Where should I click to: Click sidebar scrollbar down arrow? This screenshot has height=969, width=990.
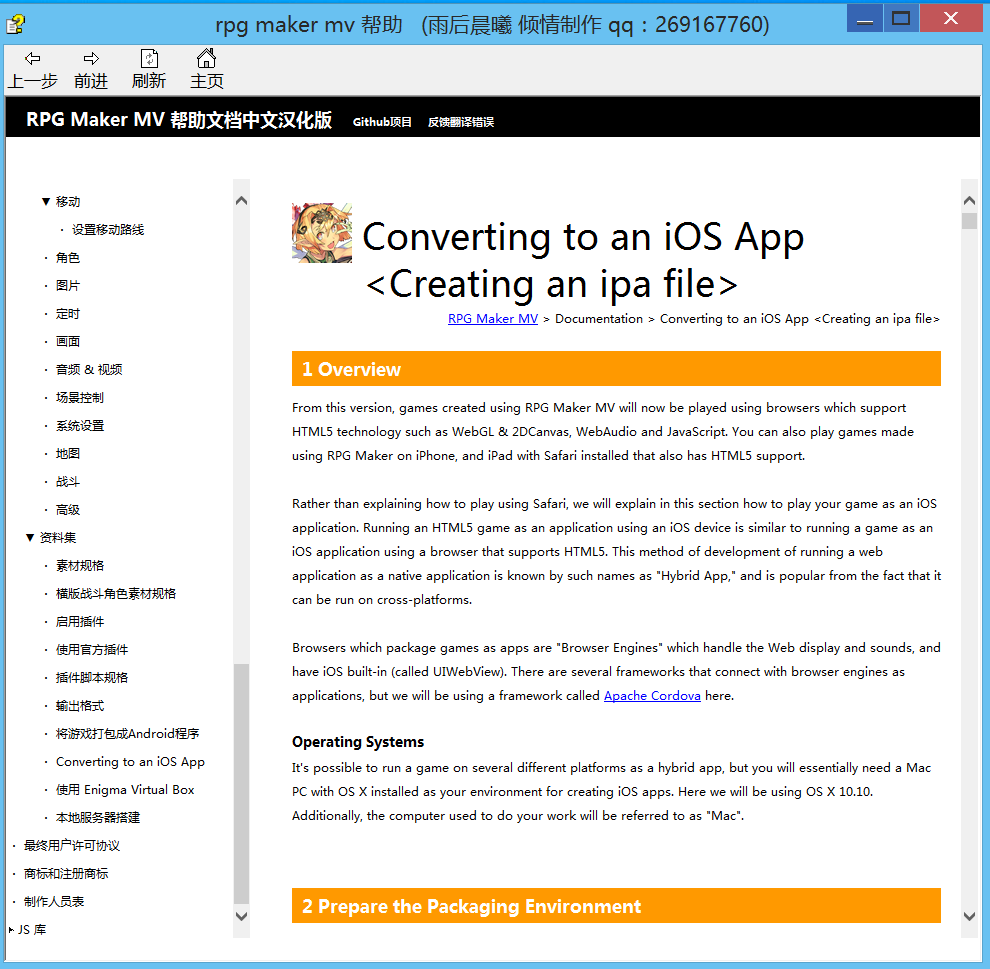(241, 915)
